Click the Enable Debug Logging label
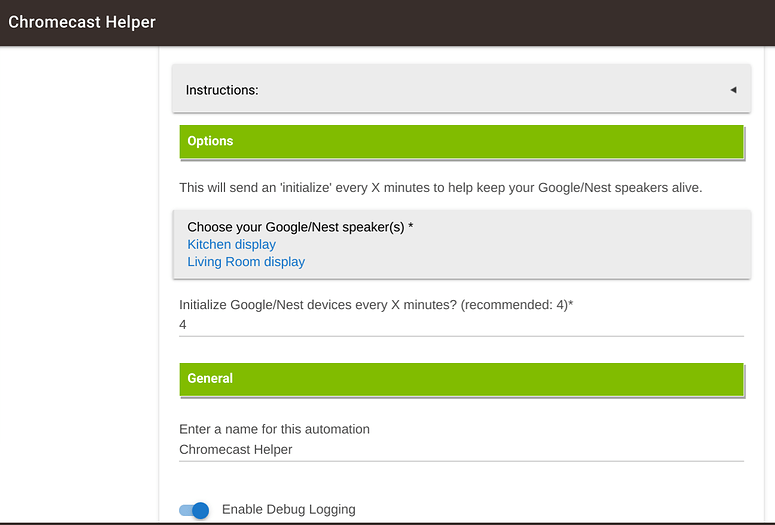 pos(289,509)
